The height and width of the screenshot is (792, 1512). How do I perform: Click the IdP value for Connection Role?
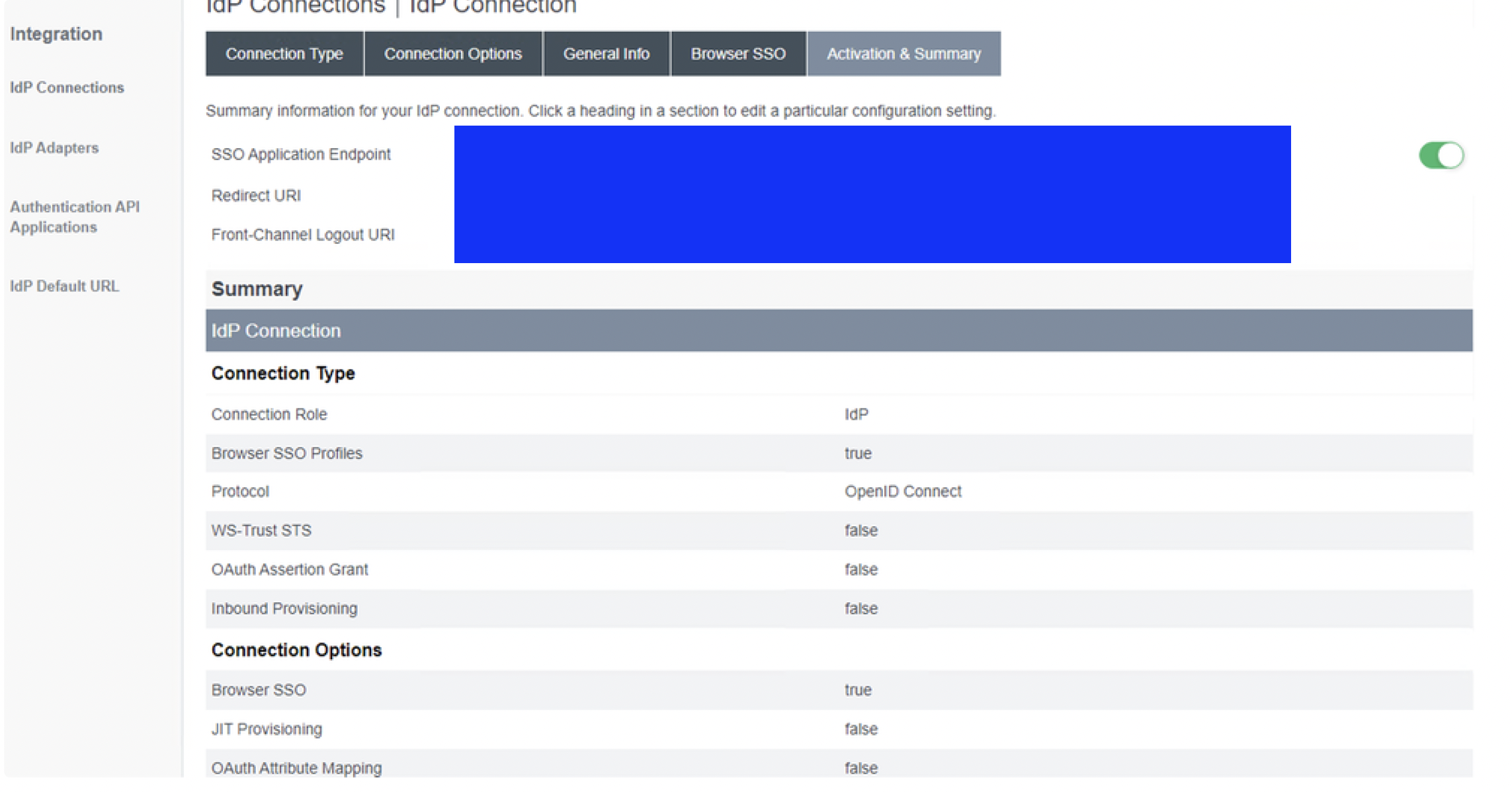[857, 415]
